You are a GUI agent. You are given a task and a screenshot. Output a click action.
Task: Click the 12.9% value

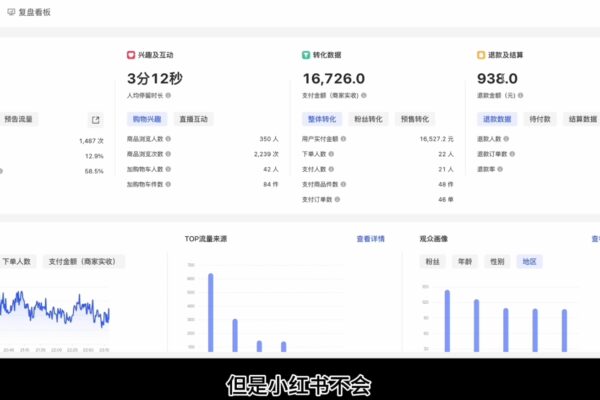[x=94, y=156]
